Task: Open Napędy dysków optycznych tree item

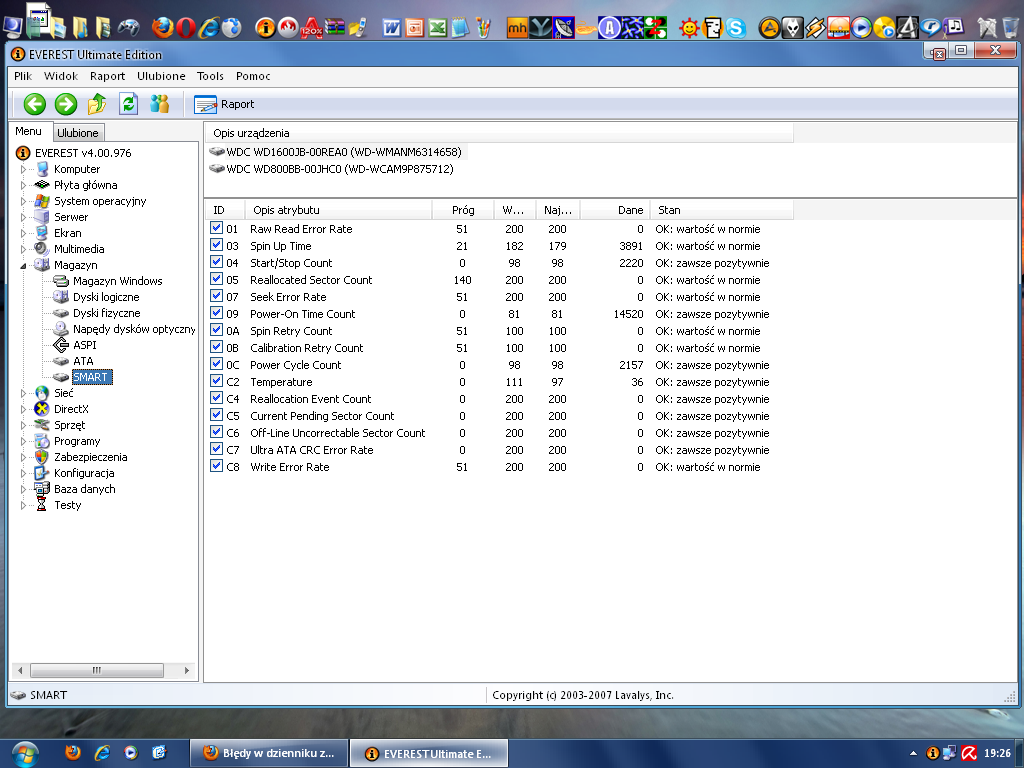Action: [134, 329]
